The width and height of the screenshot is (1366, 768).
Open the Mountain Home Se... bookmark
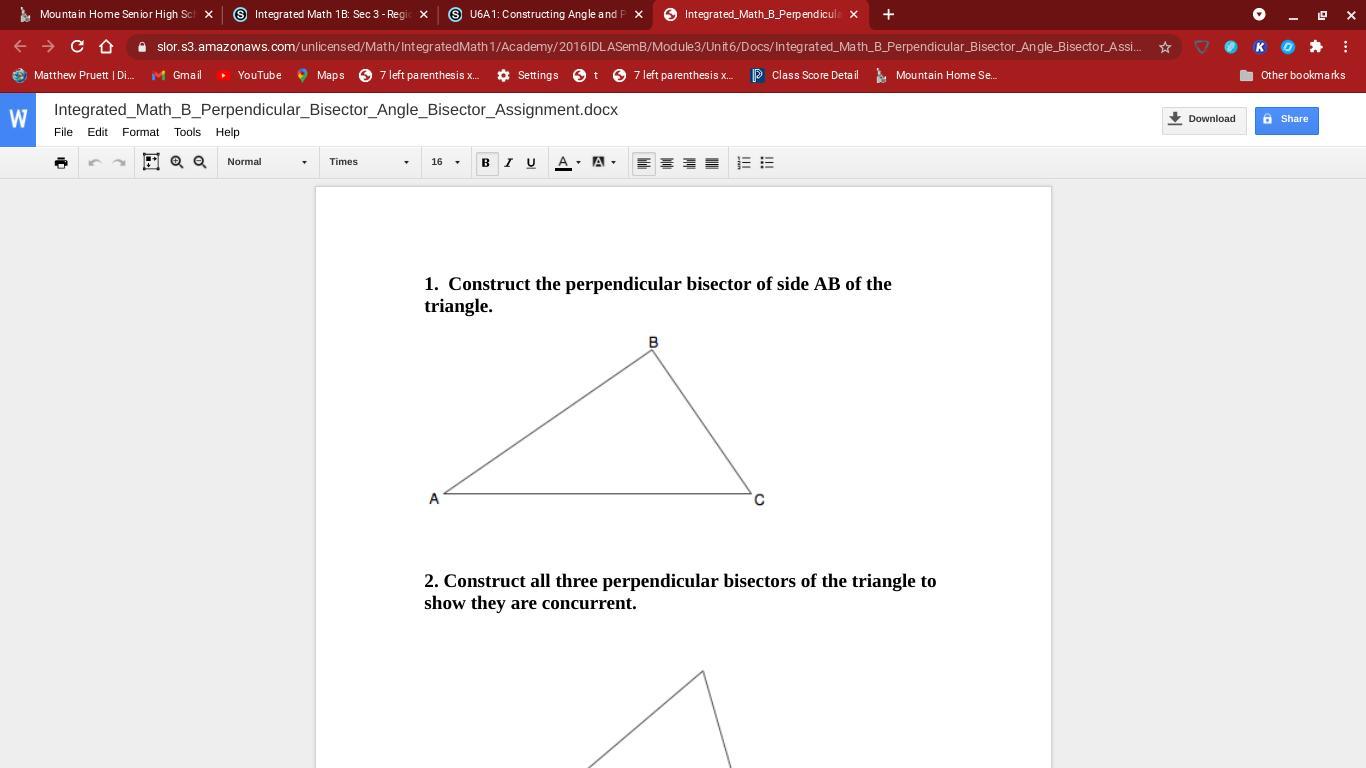[x=936, y=76]
